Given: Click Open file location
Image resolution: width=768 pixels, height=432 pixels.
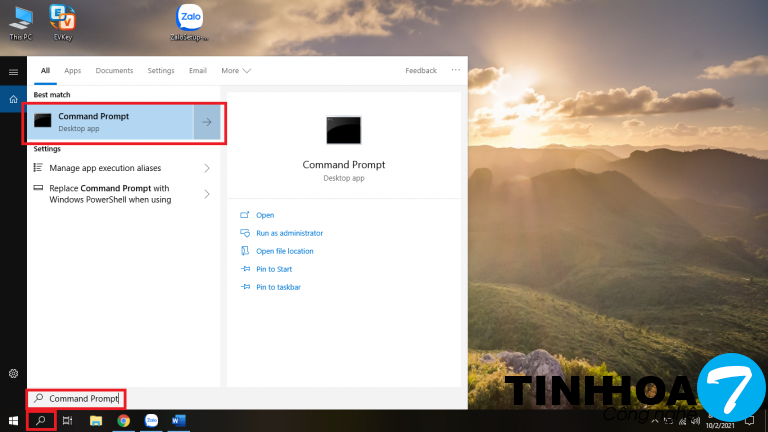Looking at the screenshot, I should [x=284, y=251].
